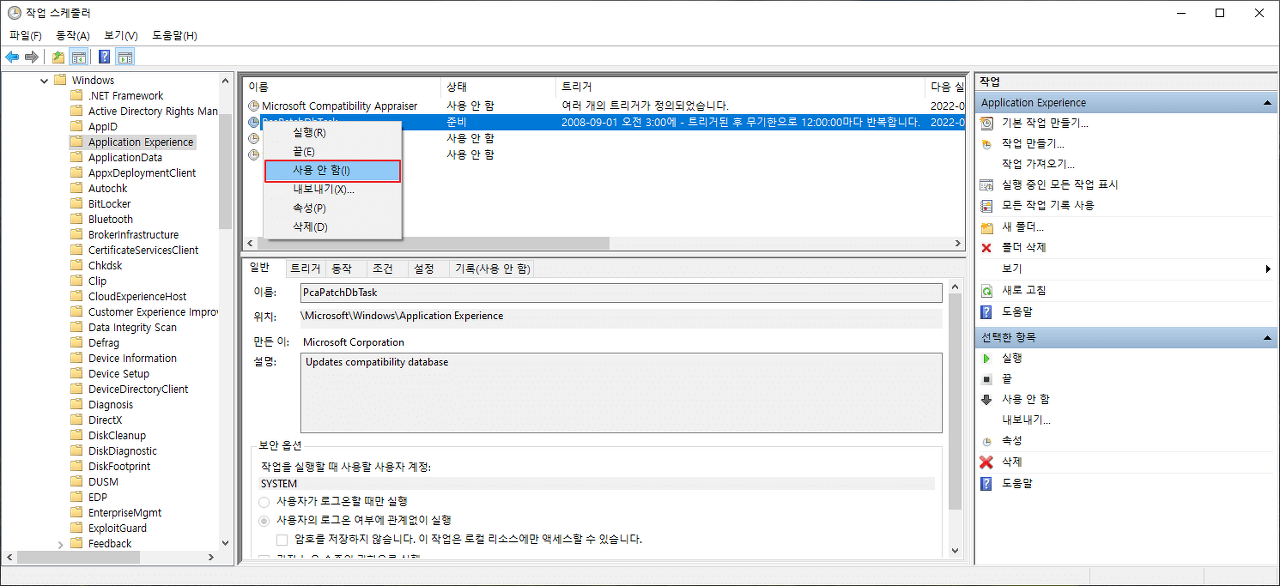The image size is (1280, 586).
Task: Choose 삭제(D) in context menu
Action: coord(332,227)
